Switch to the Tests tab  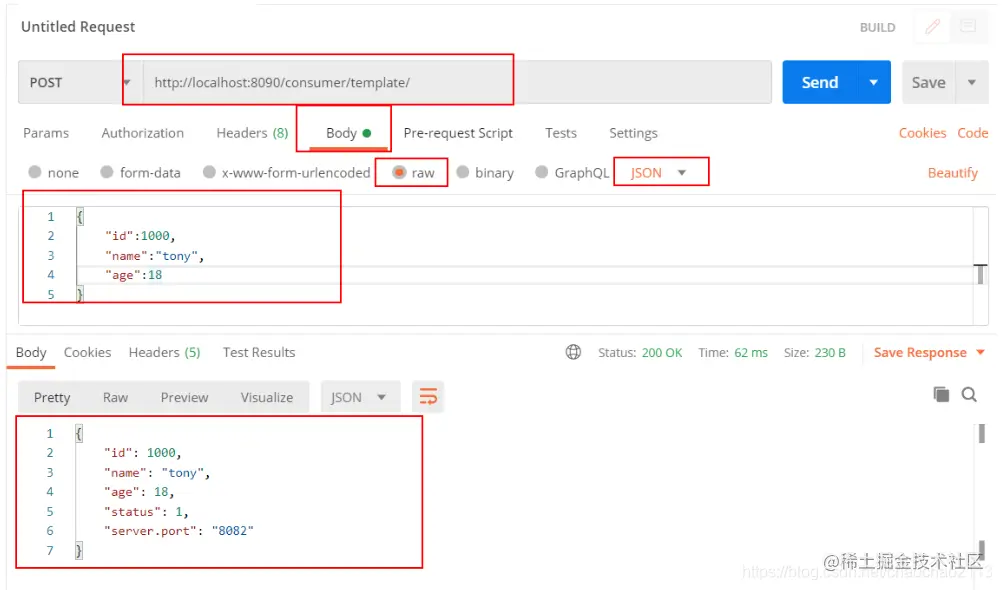(x=561, y=133)
